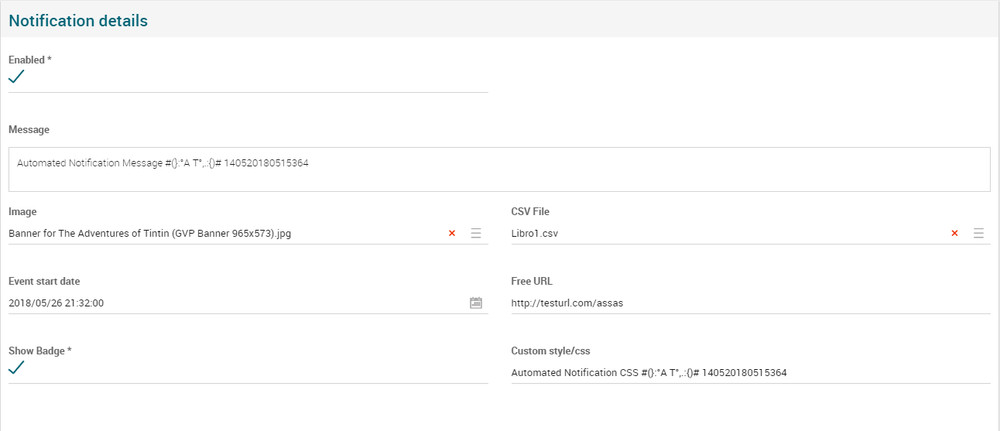1000x431 pixels.
Task: Open the Event start date calendar picker
Action: [x=476, y=303]
